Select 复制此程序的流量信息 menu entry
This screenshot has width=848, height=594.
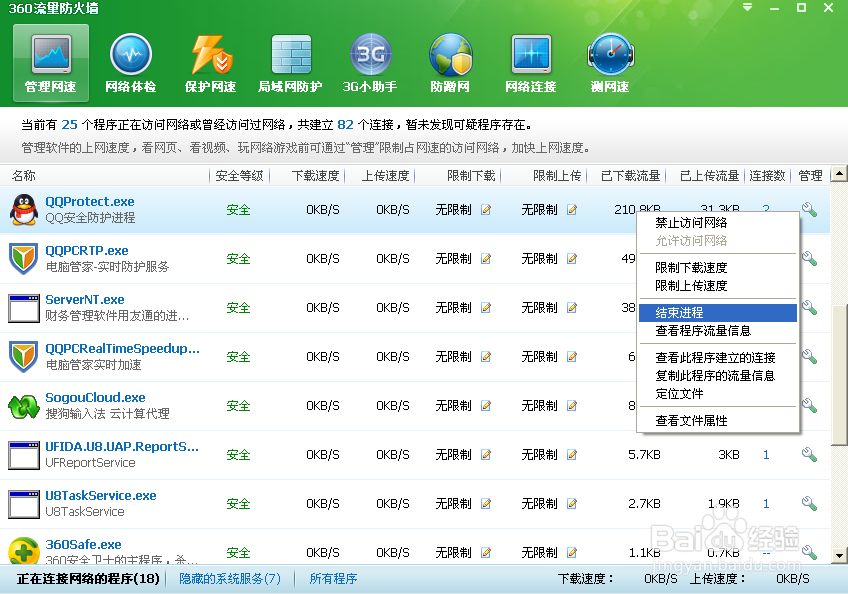[x=716, y=375]
